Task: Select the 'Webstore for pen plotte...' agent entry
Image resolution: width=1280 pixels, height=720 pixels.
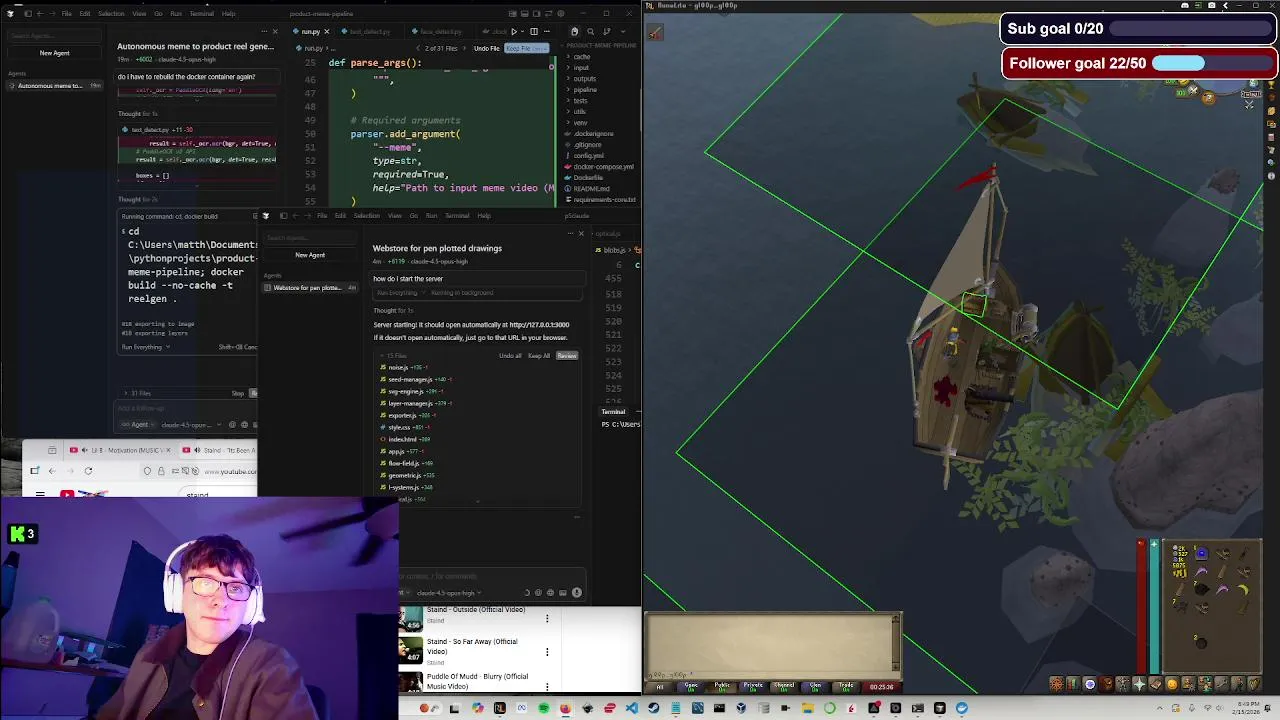Action: pos(309,288)
